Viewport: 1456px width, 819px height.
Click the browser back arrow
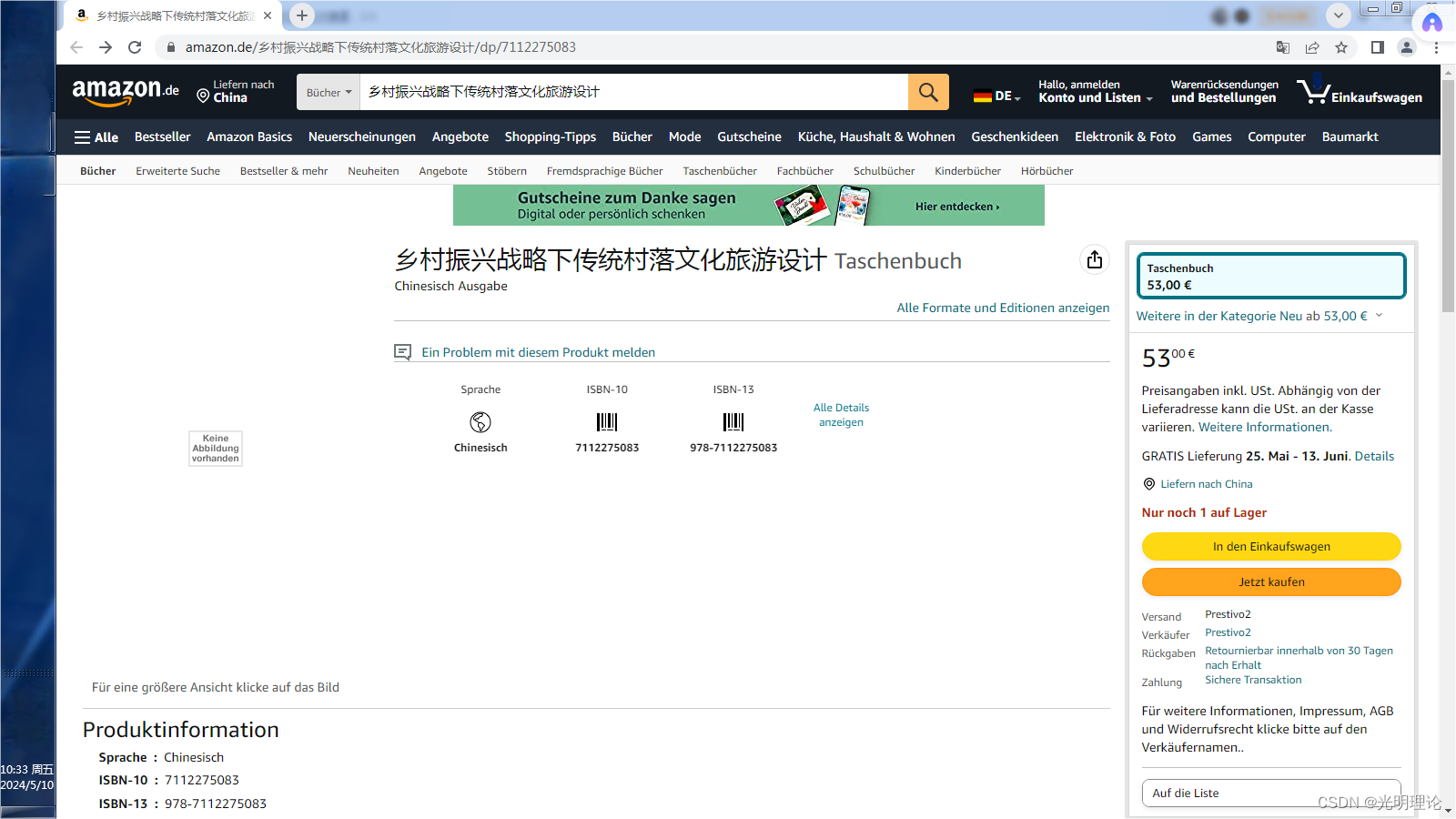76,47
